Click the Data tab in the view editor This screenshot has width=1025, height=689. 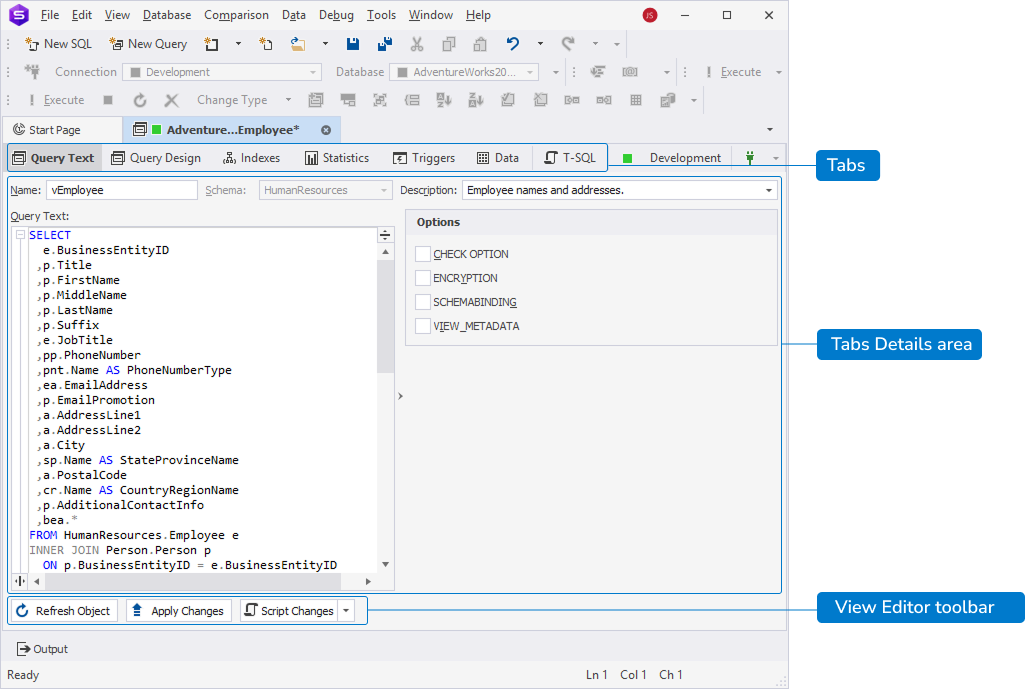pos(498,158)
